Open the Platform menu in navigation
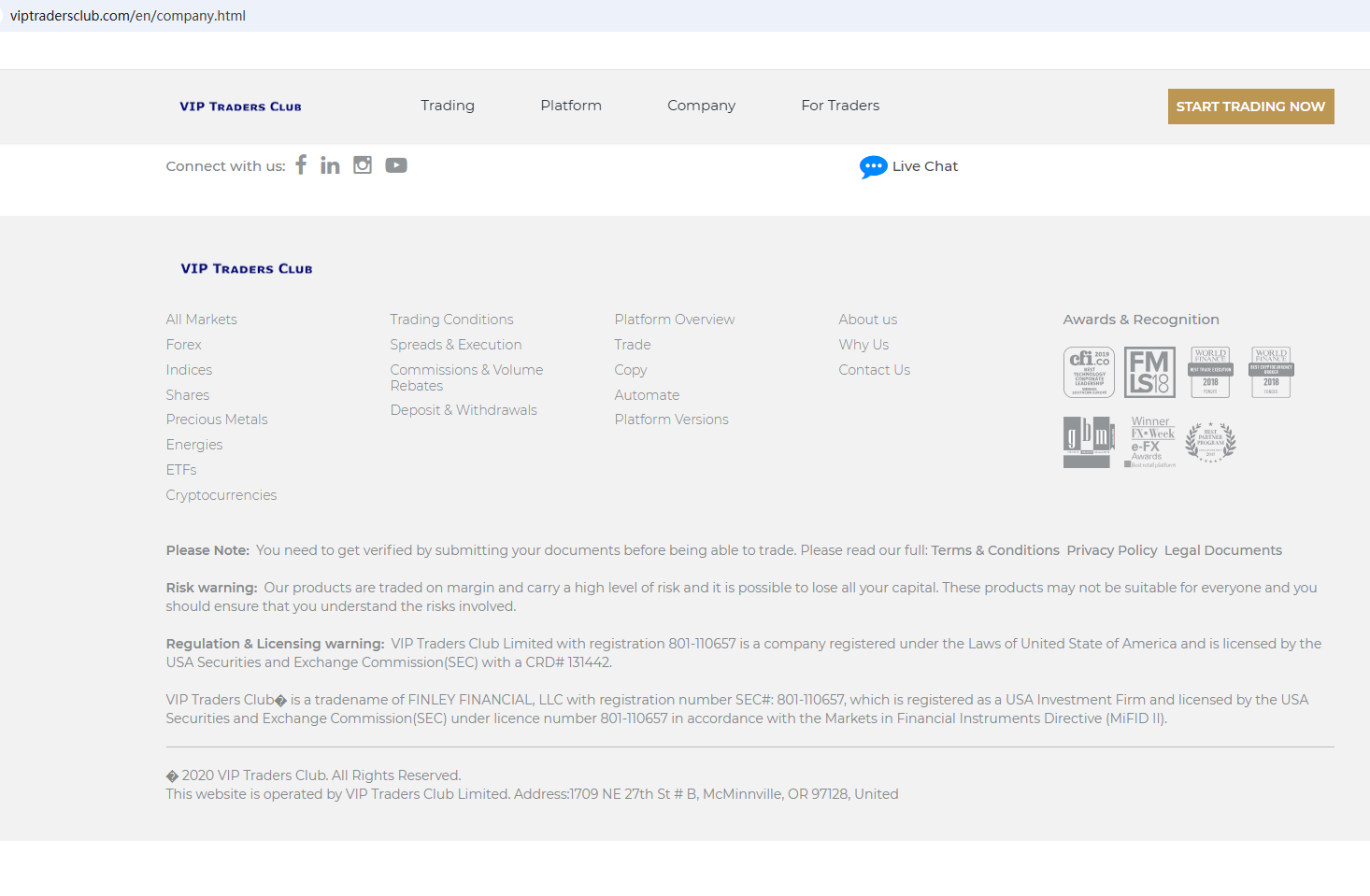The width and height of the screenshot is (1370, 896). coord(571,106)
